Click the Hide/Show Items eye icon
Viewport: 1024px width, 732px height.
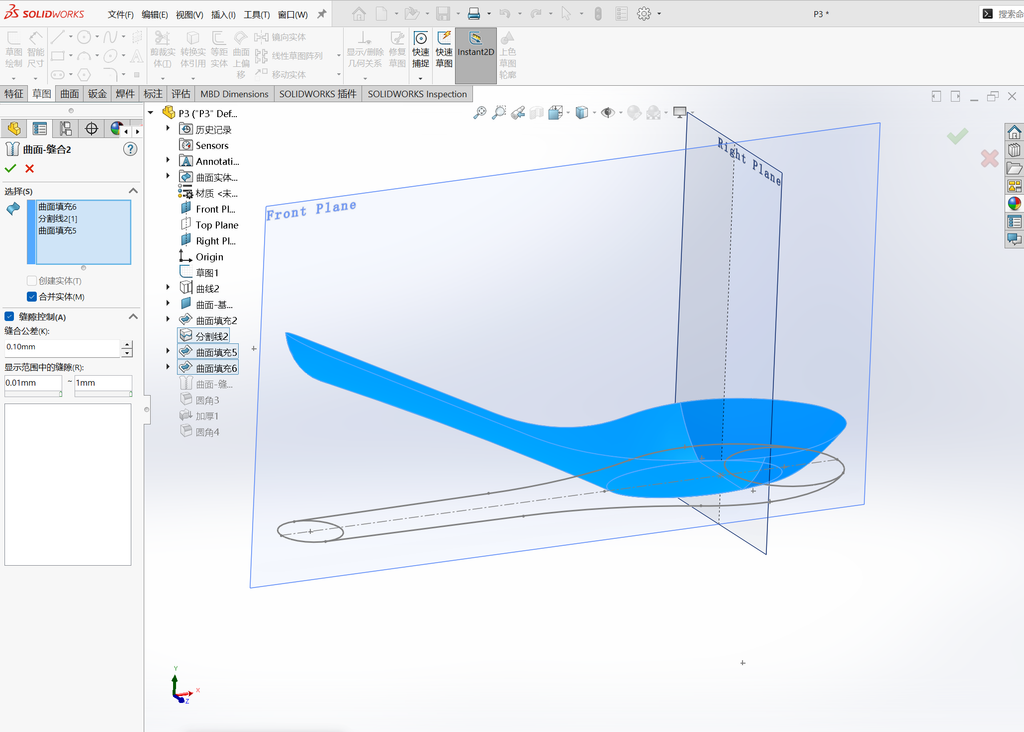coord(607,113)
